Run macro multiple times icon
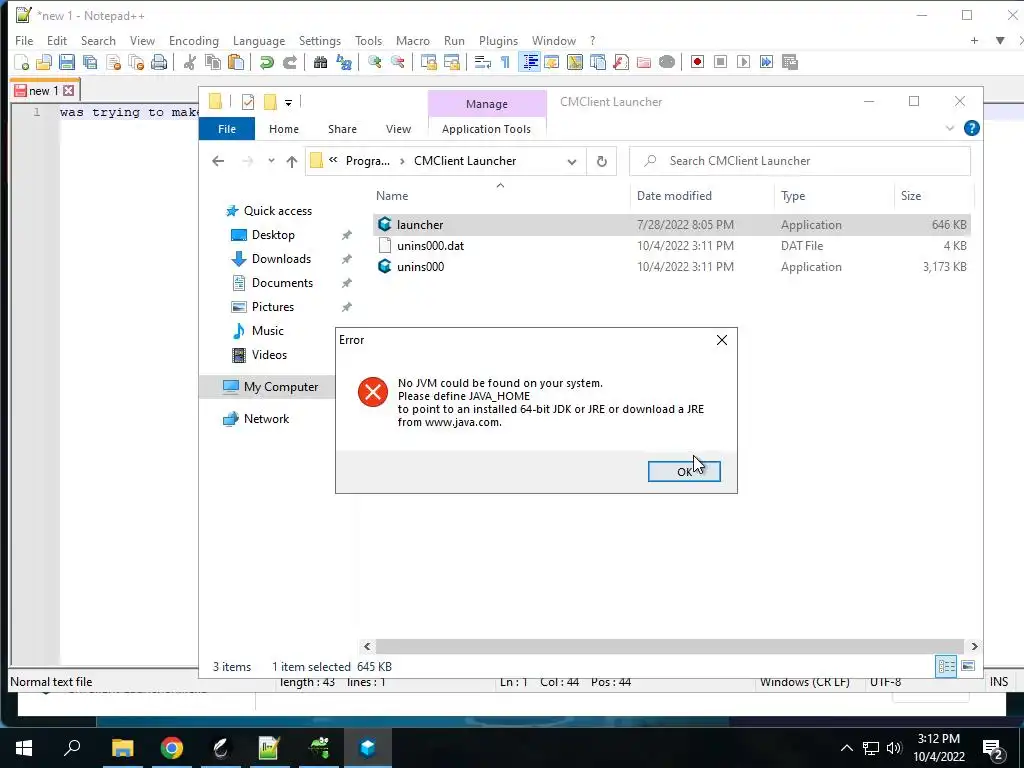The image size is (1024, 768). coord(766,62)
